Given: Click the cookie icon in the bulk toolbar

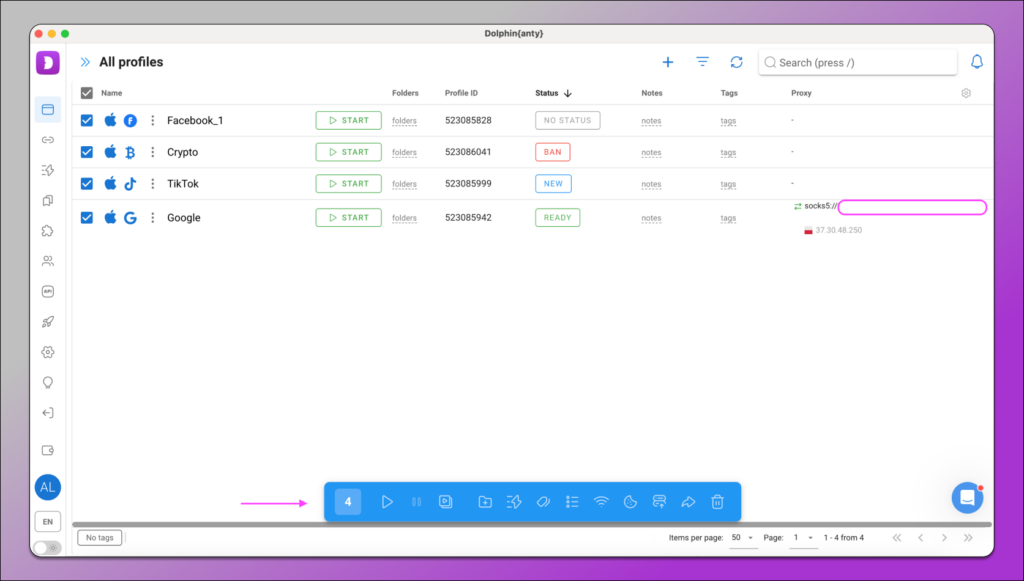Looking at the screenshot, I should coord(630,502).
